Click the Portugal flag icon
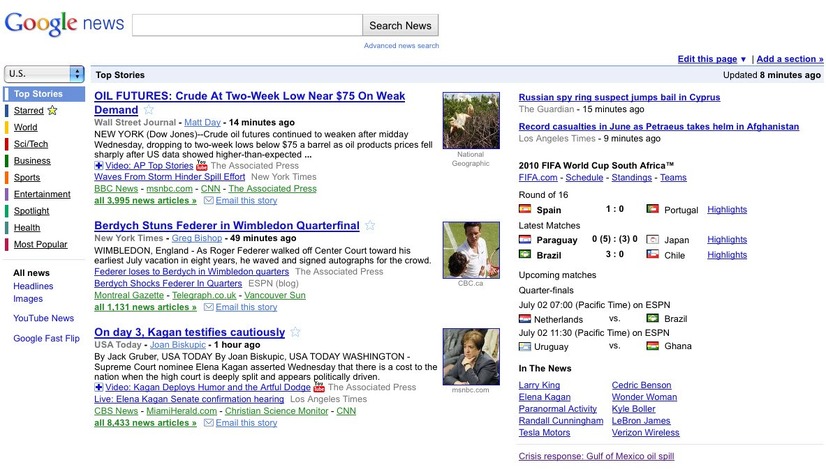826x469 pixels. (x=652, y=209)
